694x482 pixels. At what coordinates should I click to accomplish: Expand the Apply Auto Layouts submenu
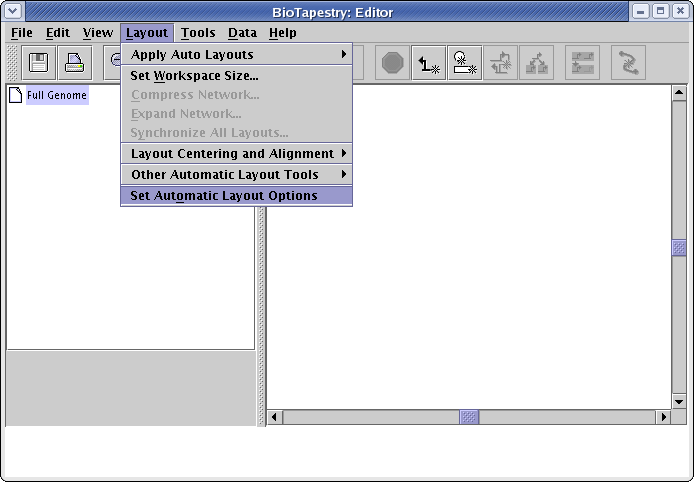(236, 54)
